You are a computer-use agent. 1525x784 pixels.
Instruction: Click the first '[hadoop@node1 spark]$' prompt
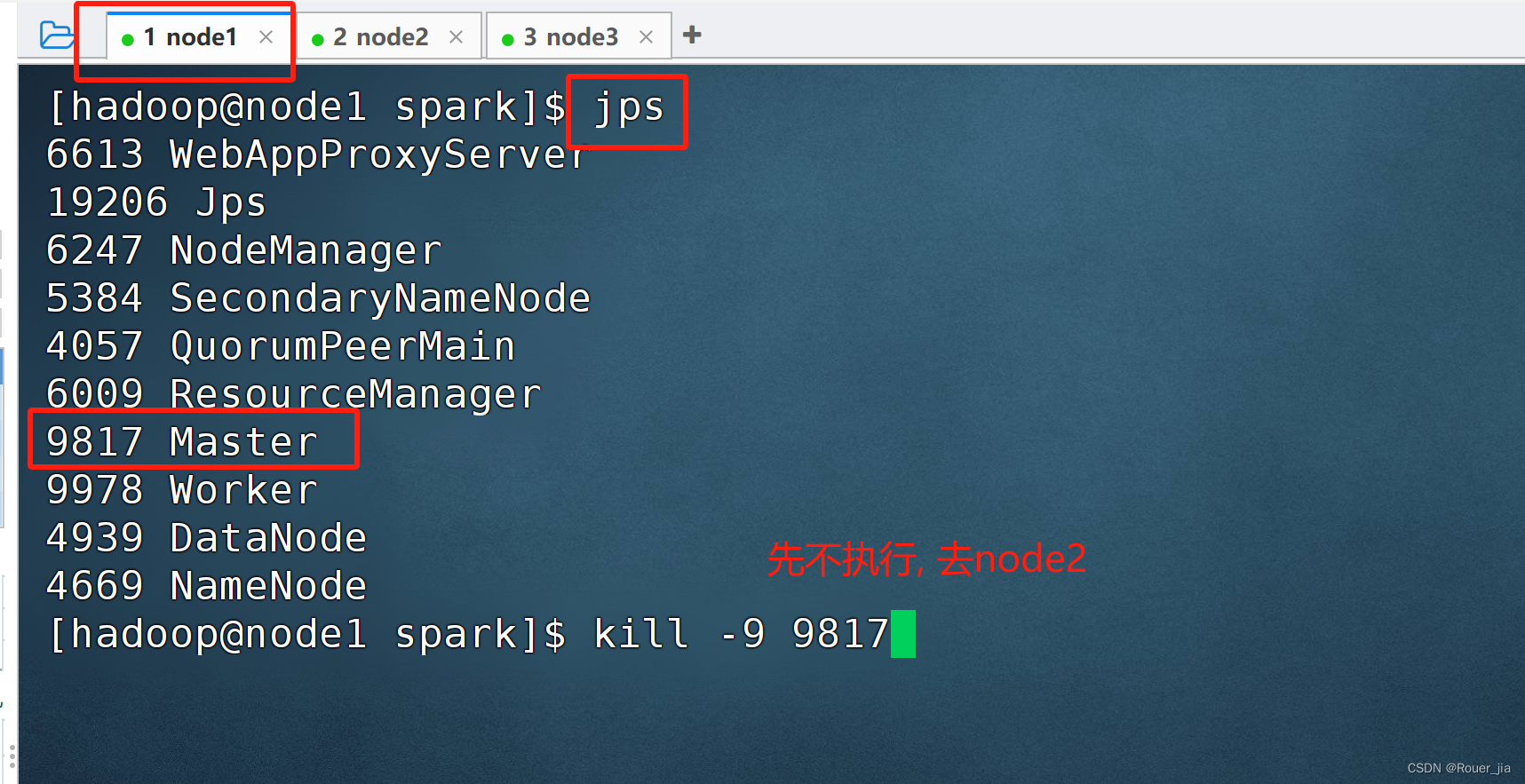[307, 108]
